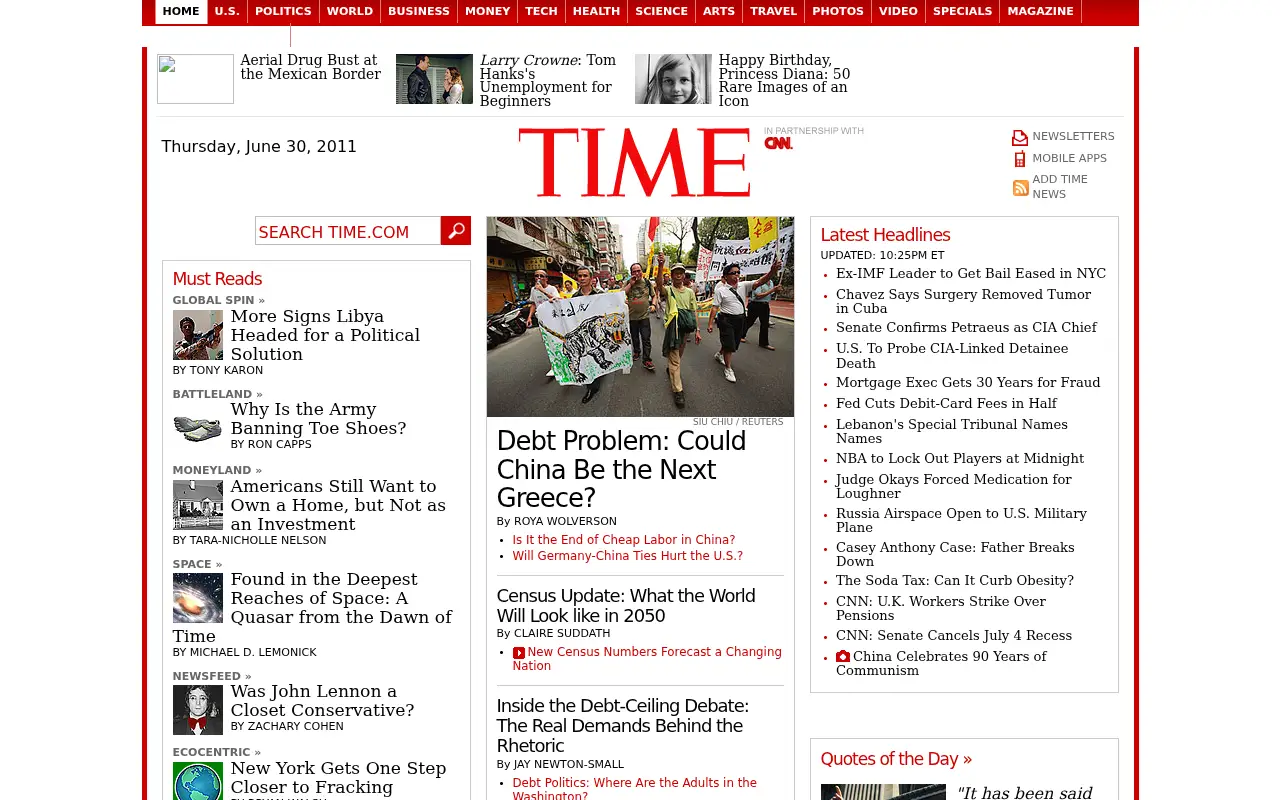Open the Aerial Drug Bust thumbnail
Image resolution: width=1280 pixels, height=800 pixels.
coord(195,79)
